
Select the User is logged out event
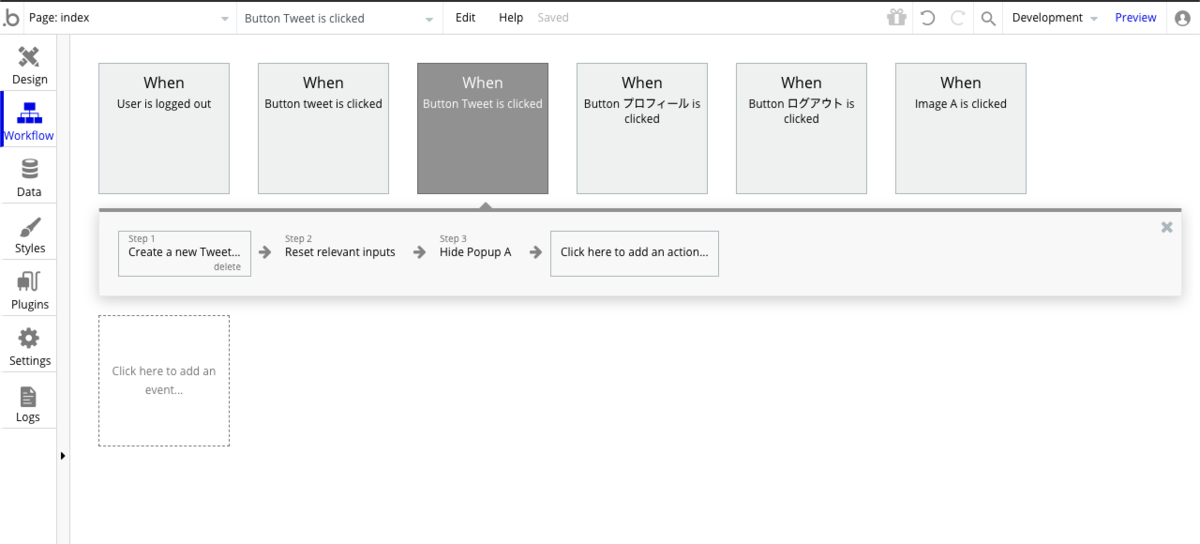(x=164, y=128)
